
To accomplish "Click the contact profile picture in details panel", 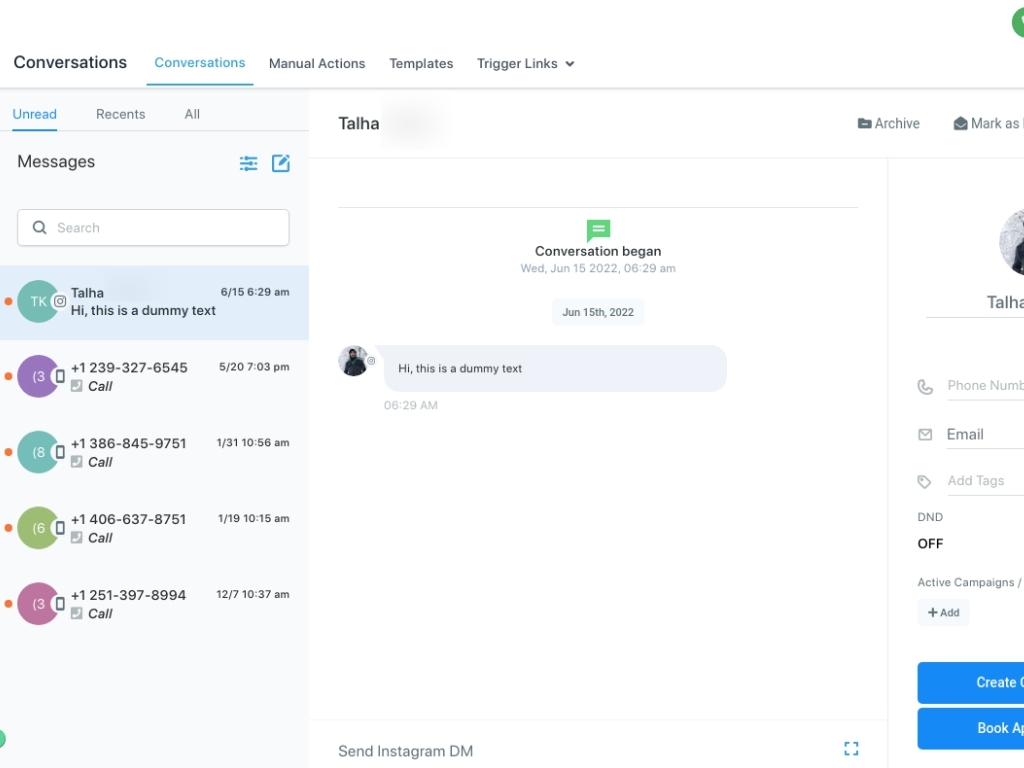I will point(1012,242).
